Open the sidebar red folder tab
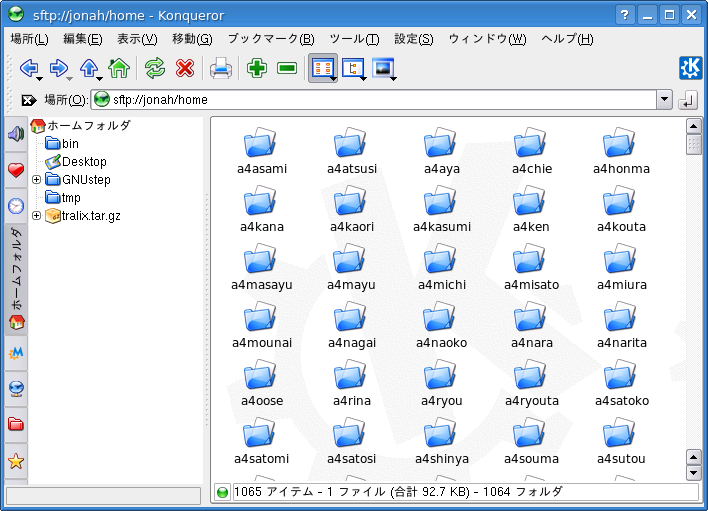708x511 pixels. tap(16, 424)
